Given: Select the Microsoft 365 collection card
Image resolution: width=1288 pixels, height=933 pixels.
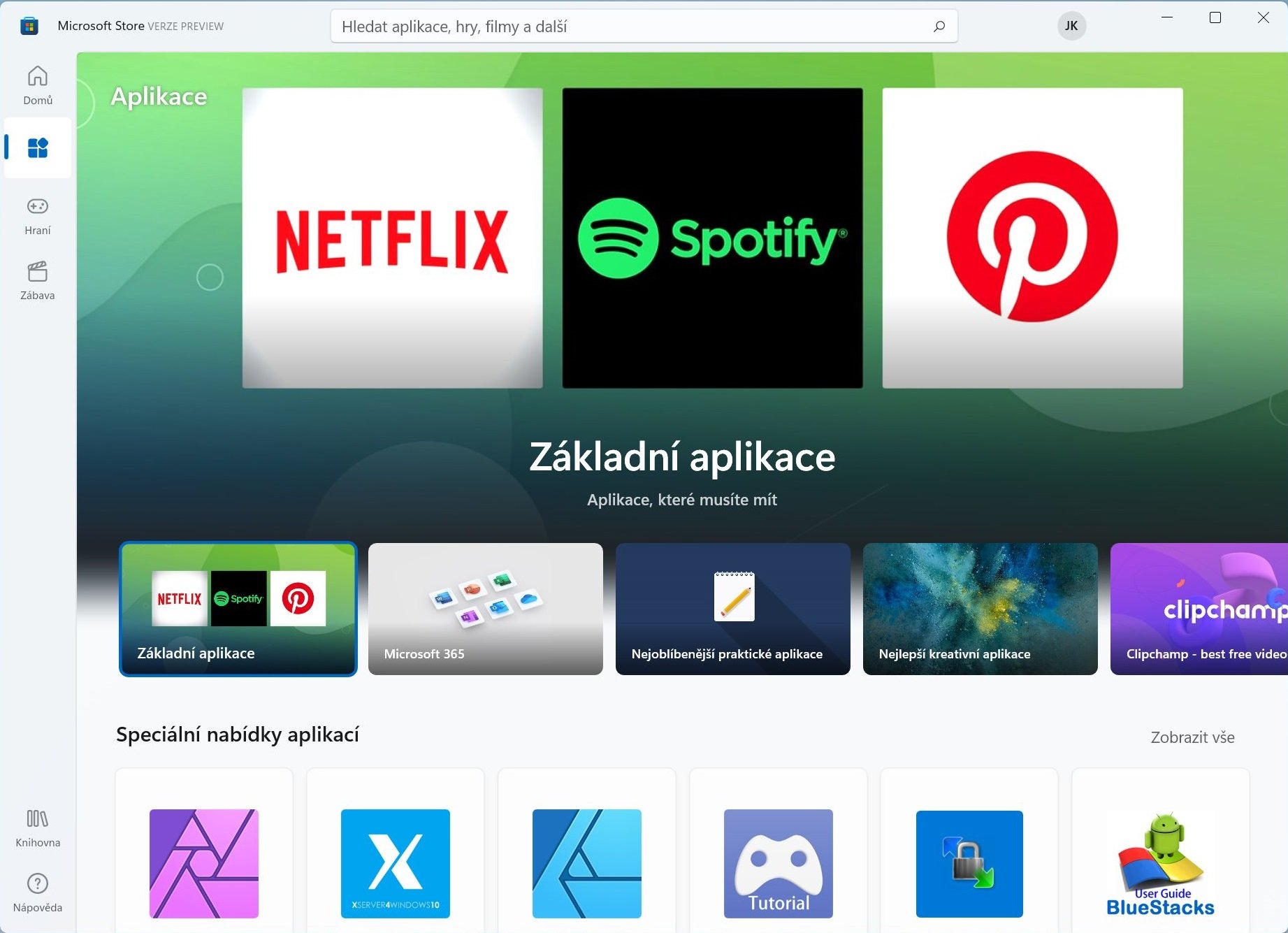Looking at the screenshot, I should (486, 609).
